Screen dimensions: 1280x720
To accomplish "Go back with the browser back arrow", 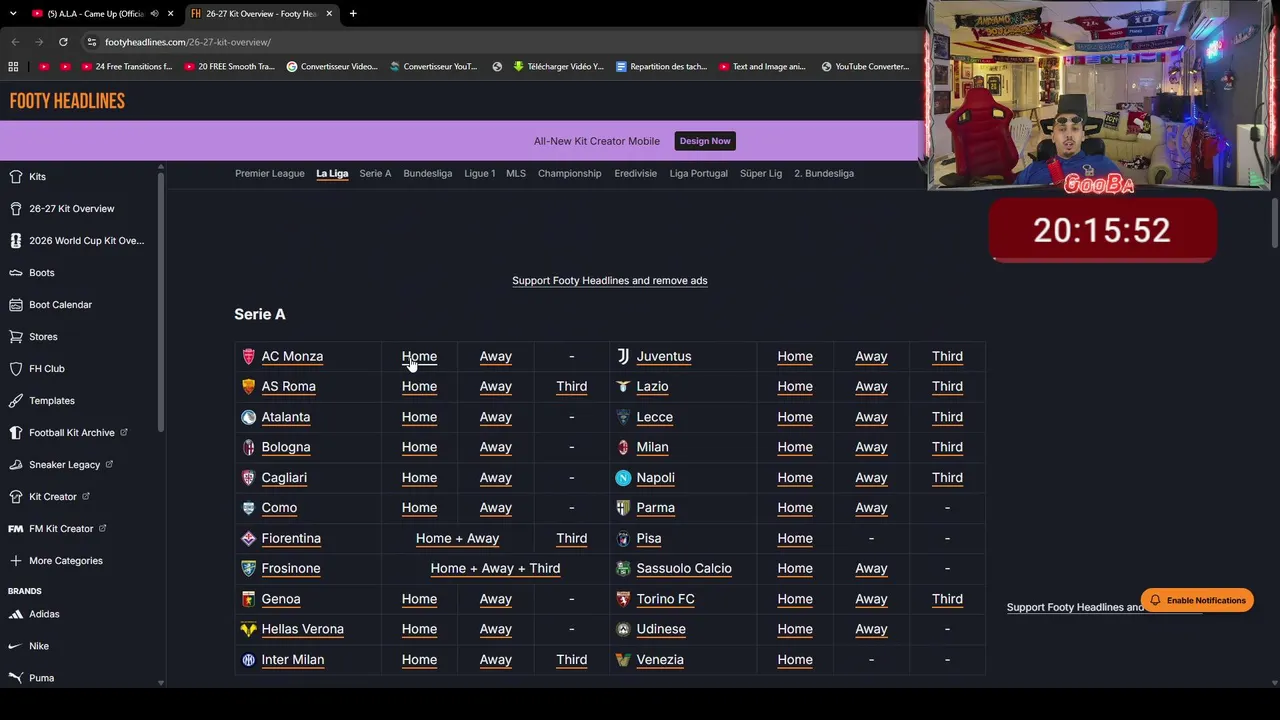I will click(x=15, y=42).
